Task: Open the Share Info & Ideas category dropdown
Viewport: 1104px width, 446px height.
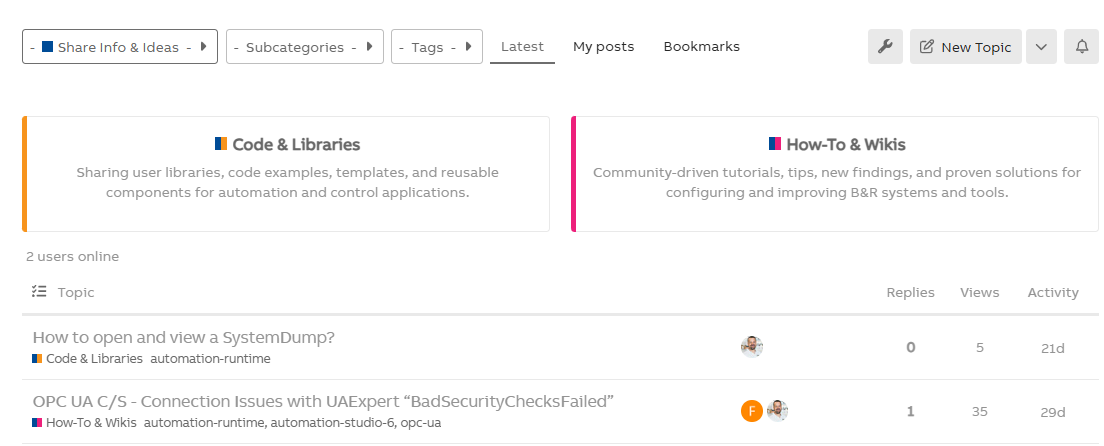Action: [120, 47]
